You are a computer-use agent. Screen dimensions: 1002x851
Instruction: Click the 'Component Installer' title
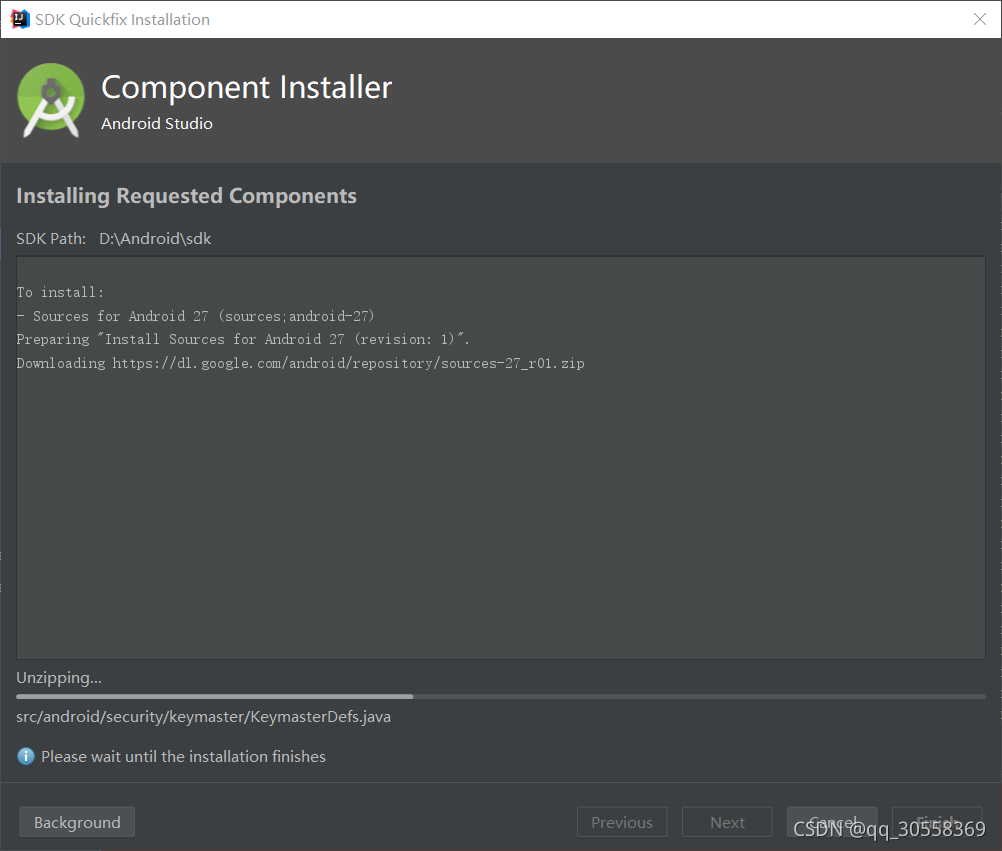click(247, 87)
